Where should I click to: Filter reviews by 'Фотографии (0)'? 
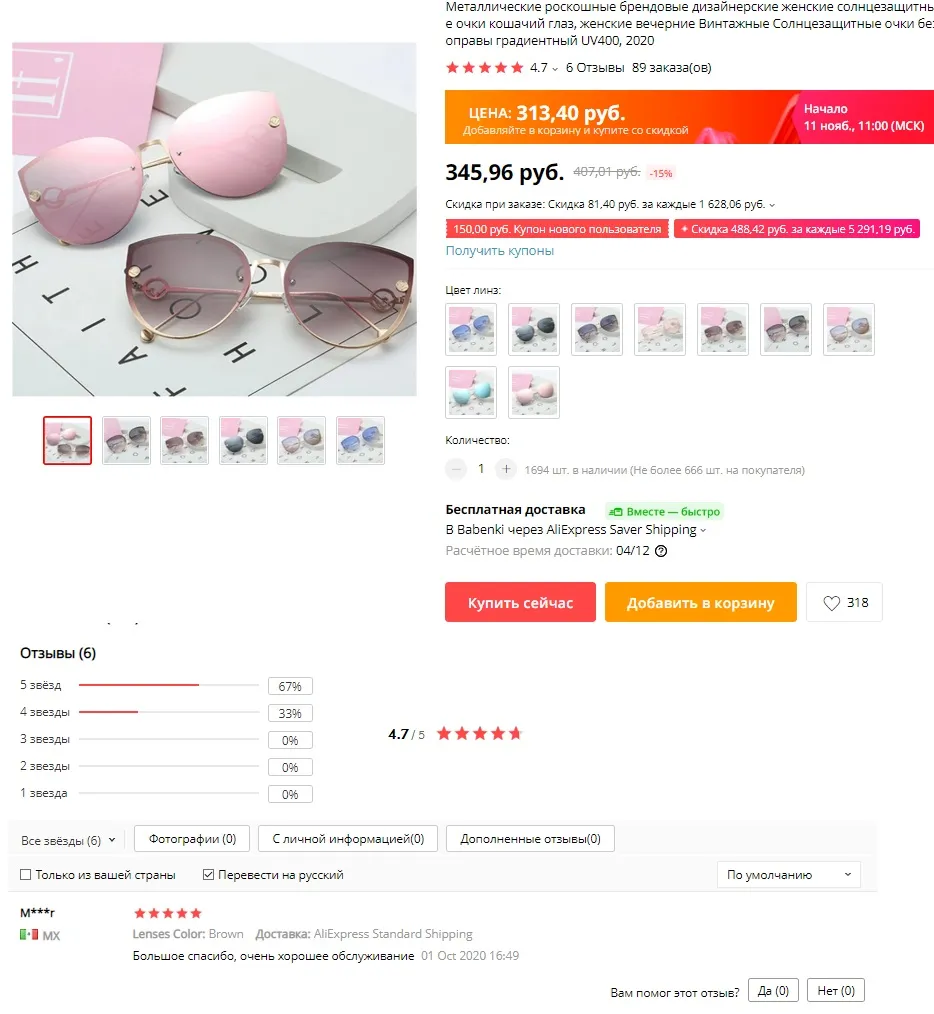pyautogui.click(x=192, y=839)
